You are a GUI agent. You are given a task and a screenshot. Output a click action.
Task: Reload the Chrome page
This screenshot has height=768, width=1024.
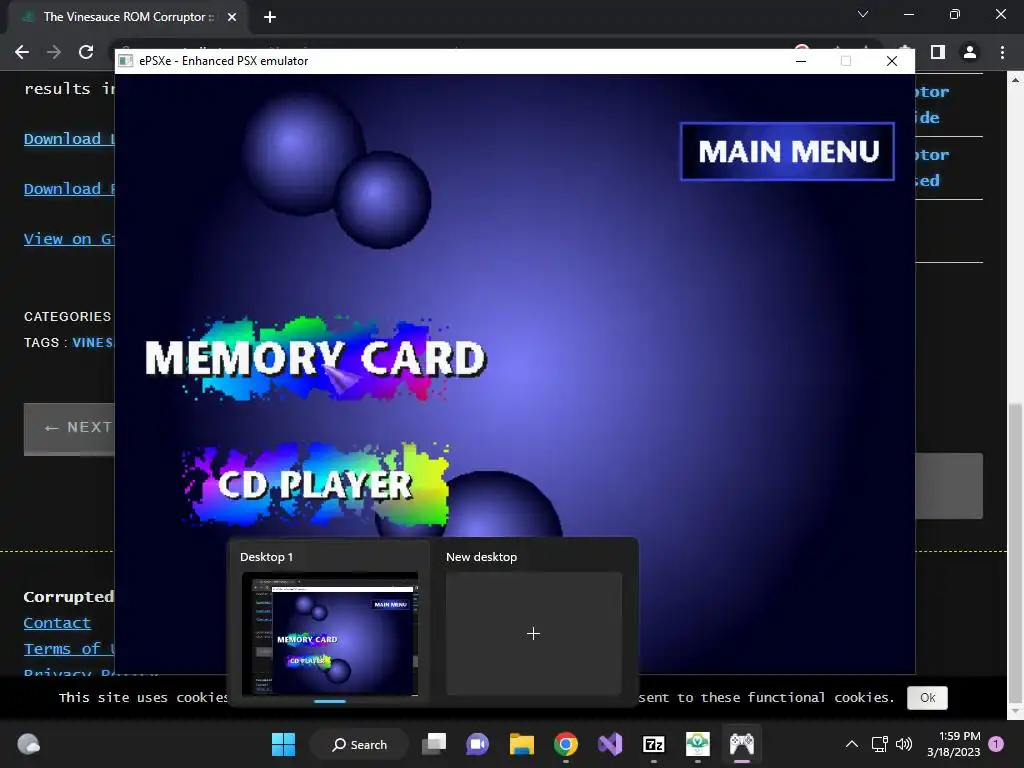point(86,52)
